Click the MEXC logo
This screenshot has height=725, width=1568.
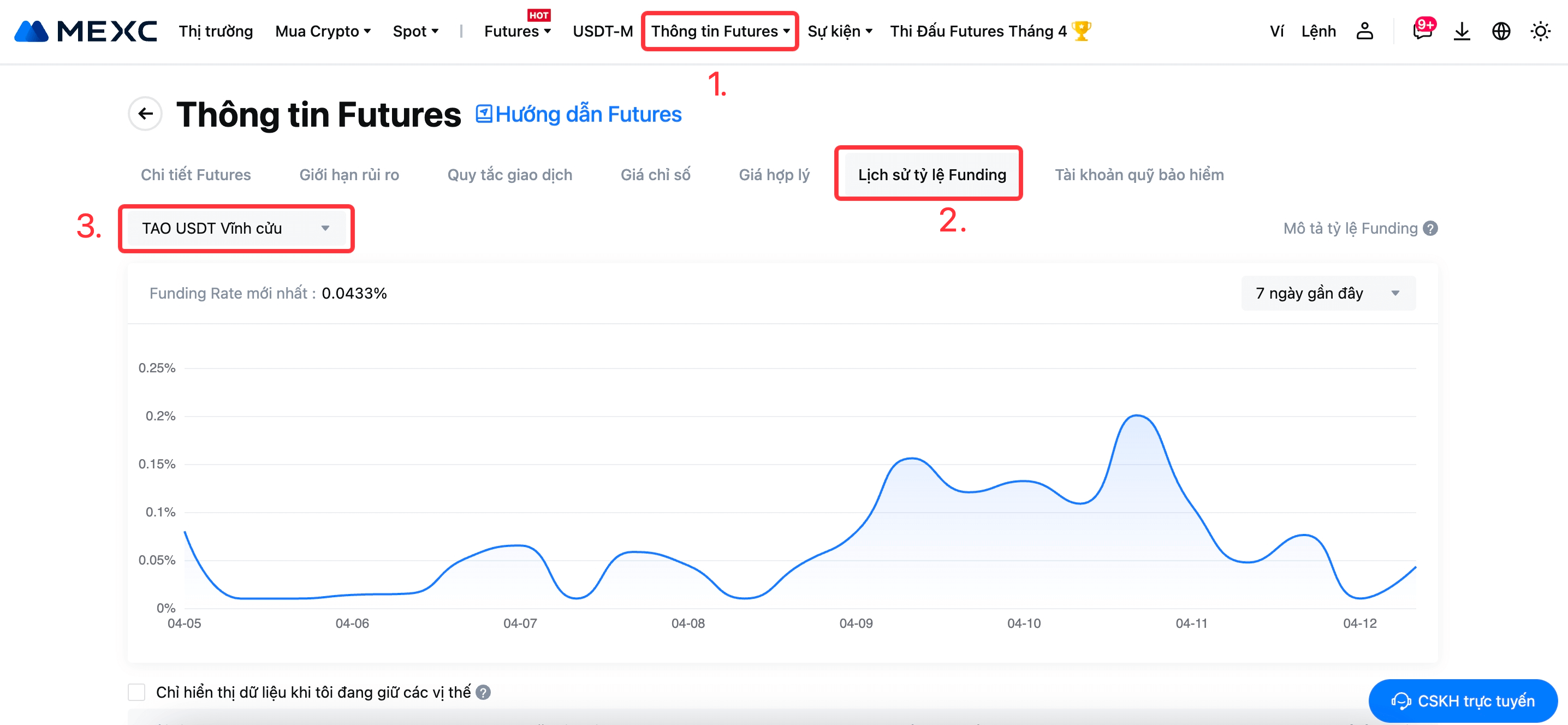(x=85, y=31)
